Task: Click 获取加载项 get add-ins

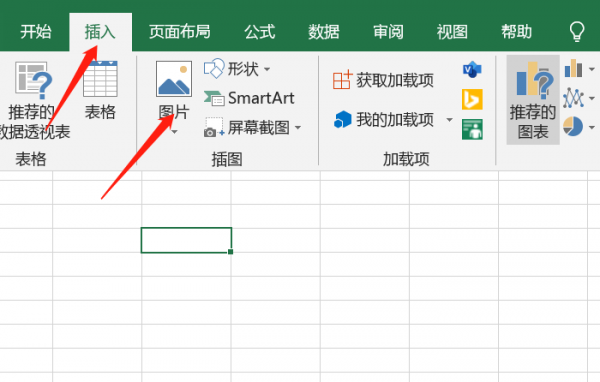Action: pyautogui.click(x=383, y=80)
